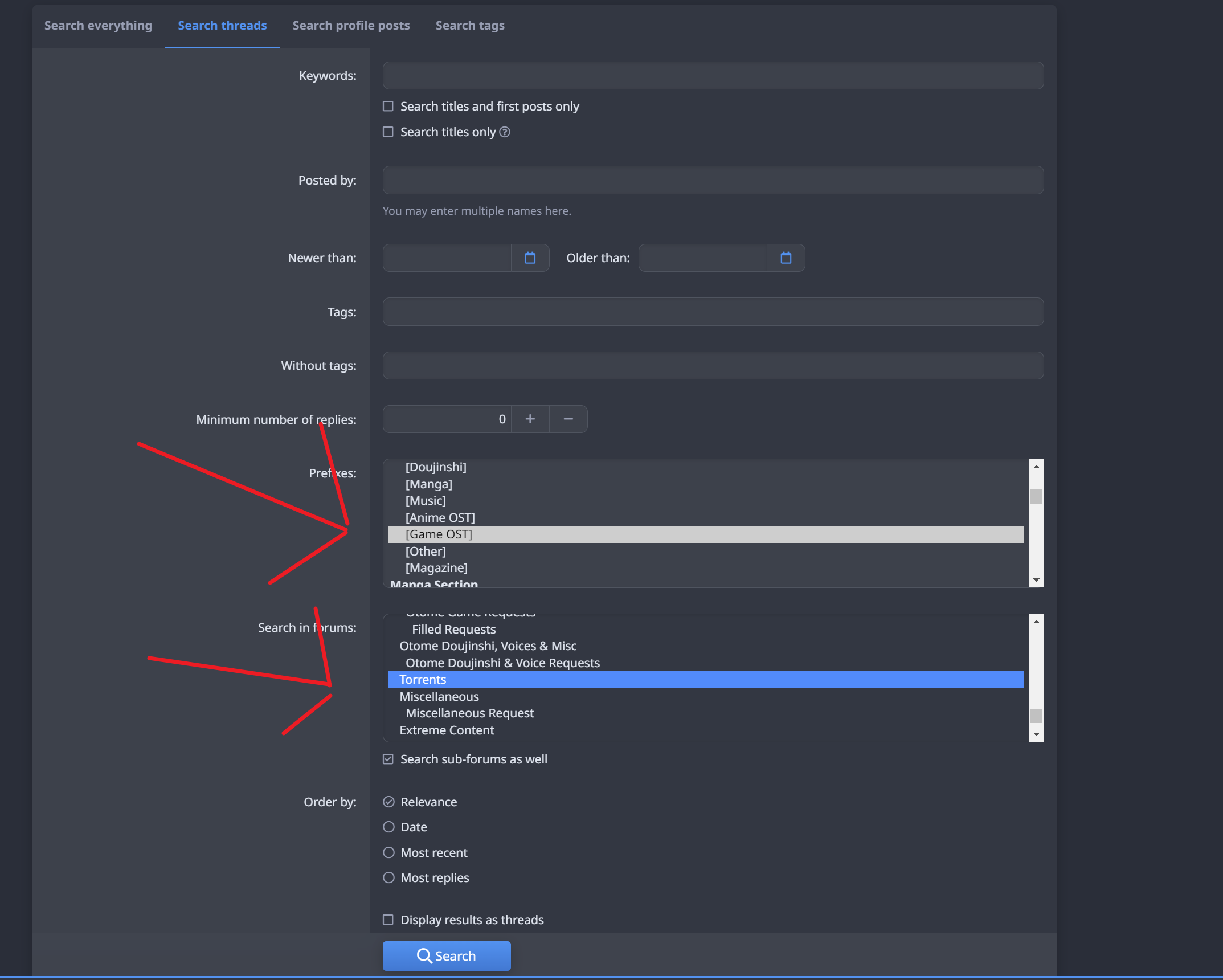Order results by Most replies
The height and width of the screenshot is (980, 1223).
(388, 878)
